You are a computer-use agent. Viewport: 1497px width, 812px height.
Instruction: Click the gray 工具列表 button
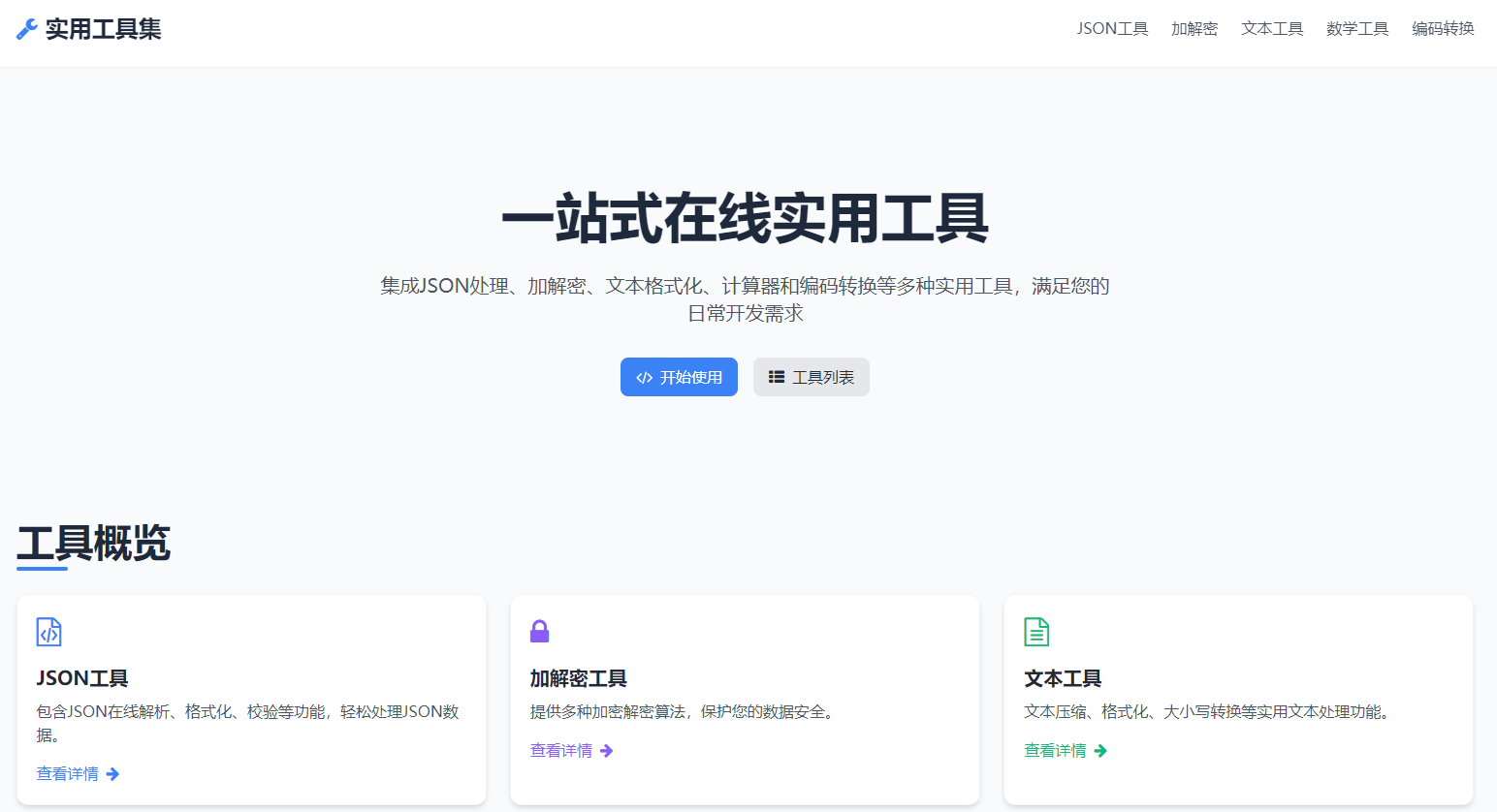pyautogui.click(x=812, y=377)
